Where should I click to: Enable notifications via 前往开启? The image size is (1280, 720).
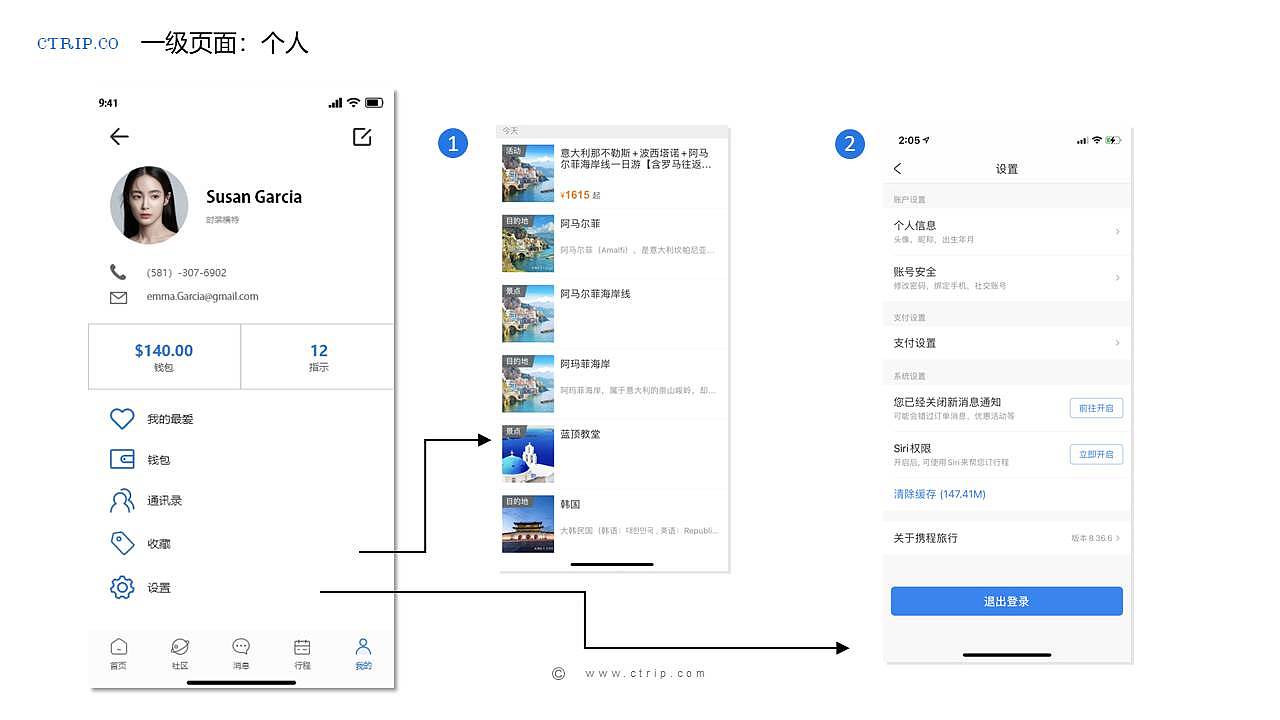tap(1096, 408)
